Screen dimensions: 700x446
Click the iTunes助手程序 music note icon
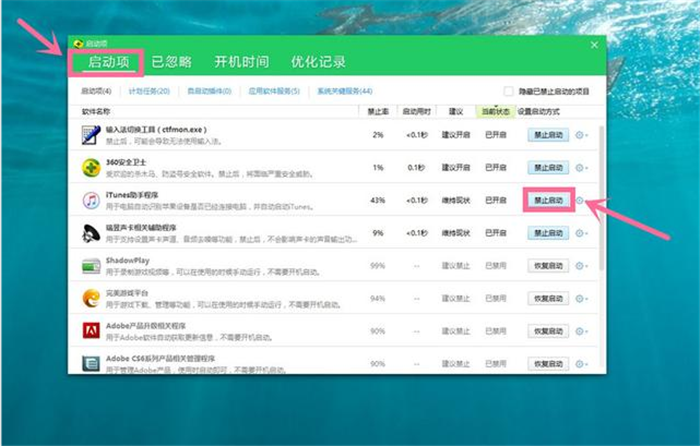[91, 200]
